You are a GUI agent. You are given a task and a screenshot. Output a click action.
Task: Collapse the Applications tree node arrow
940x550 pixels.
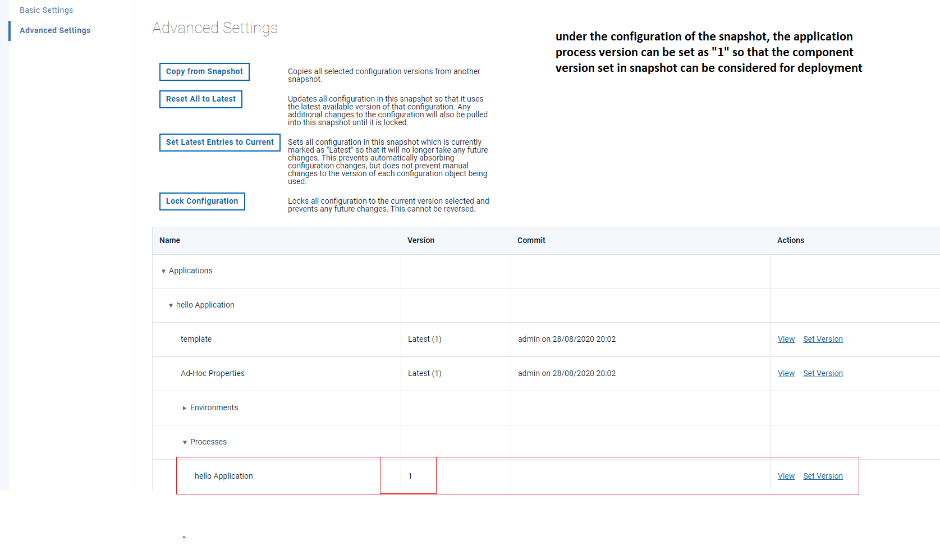pos(163,271)
